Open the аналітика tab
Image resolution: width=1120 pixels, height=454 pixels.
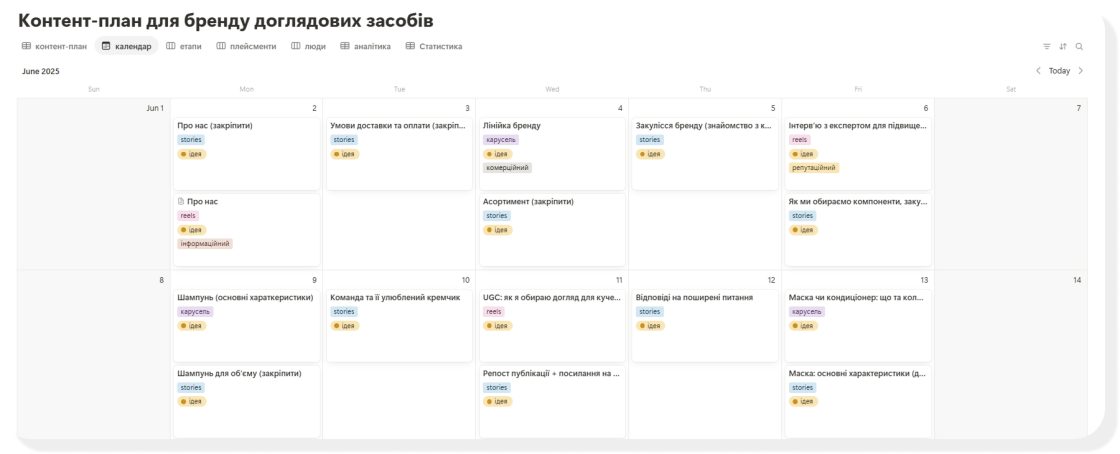pyautogui.click(x=366, y=46)
